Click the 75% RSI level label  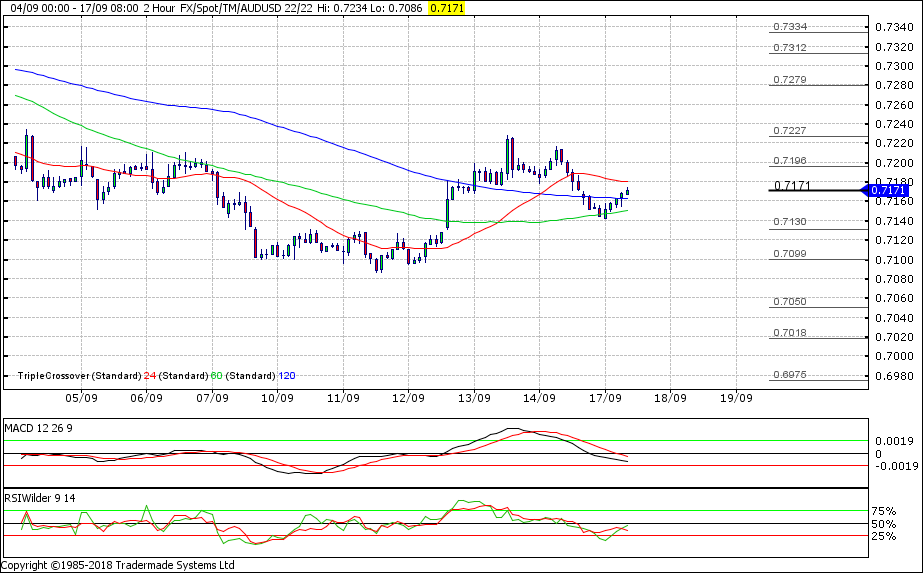pos(886,511)
